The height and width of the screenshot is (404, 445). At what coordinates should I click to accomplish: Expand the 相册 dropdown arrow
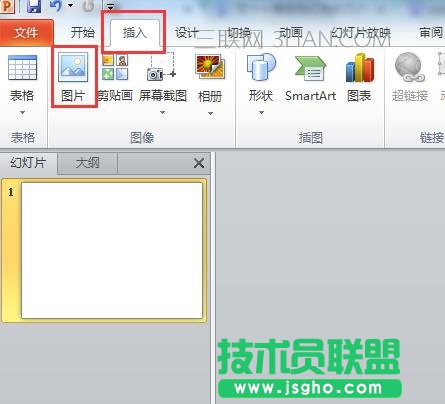[x=210, y=113]
